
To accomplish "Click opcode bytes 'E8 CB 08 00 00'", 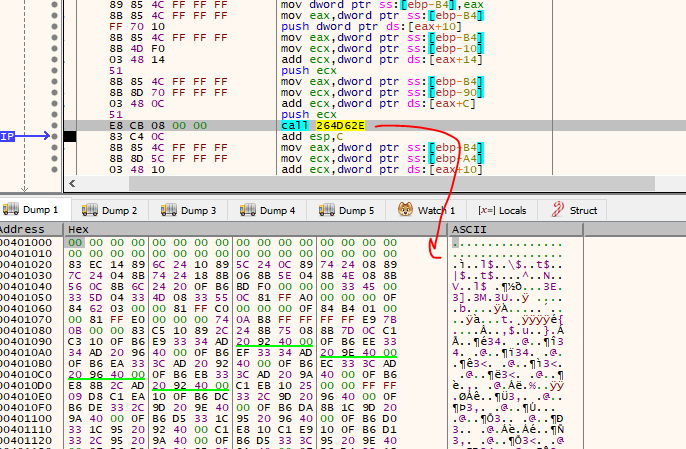I will (158, 126).
